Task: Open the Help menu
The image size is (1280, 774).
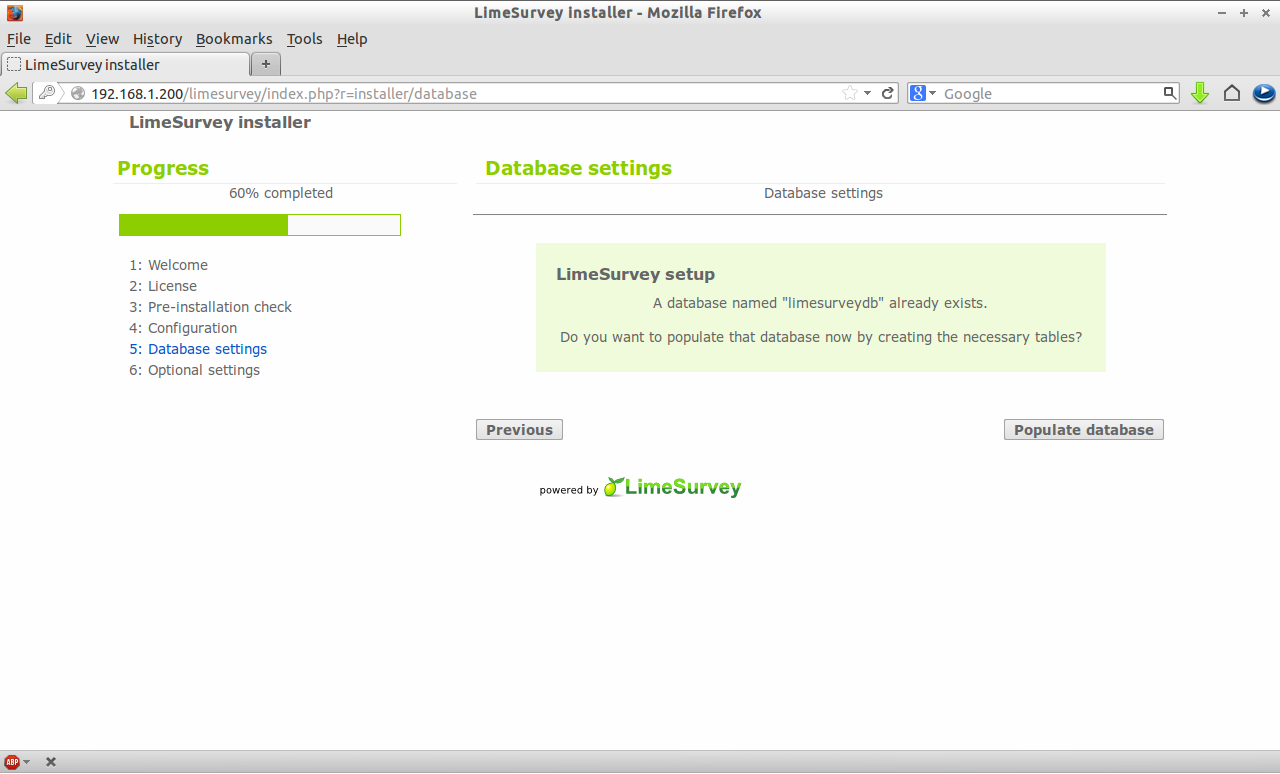Action: click(352, 39)
